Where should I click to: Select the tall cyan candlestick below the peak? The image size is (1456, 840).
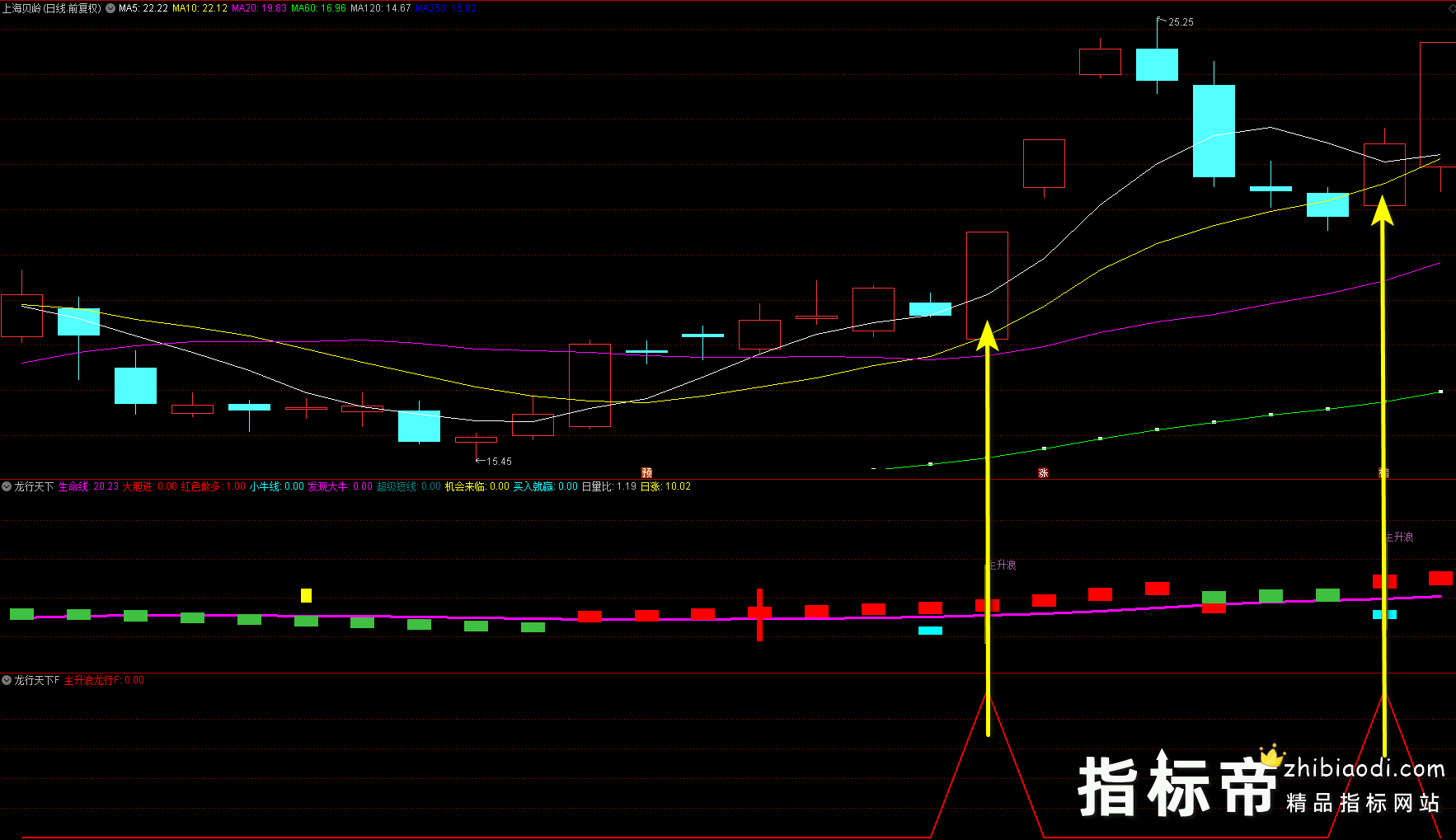[1214, 130]
